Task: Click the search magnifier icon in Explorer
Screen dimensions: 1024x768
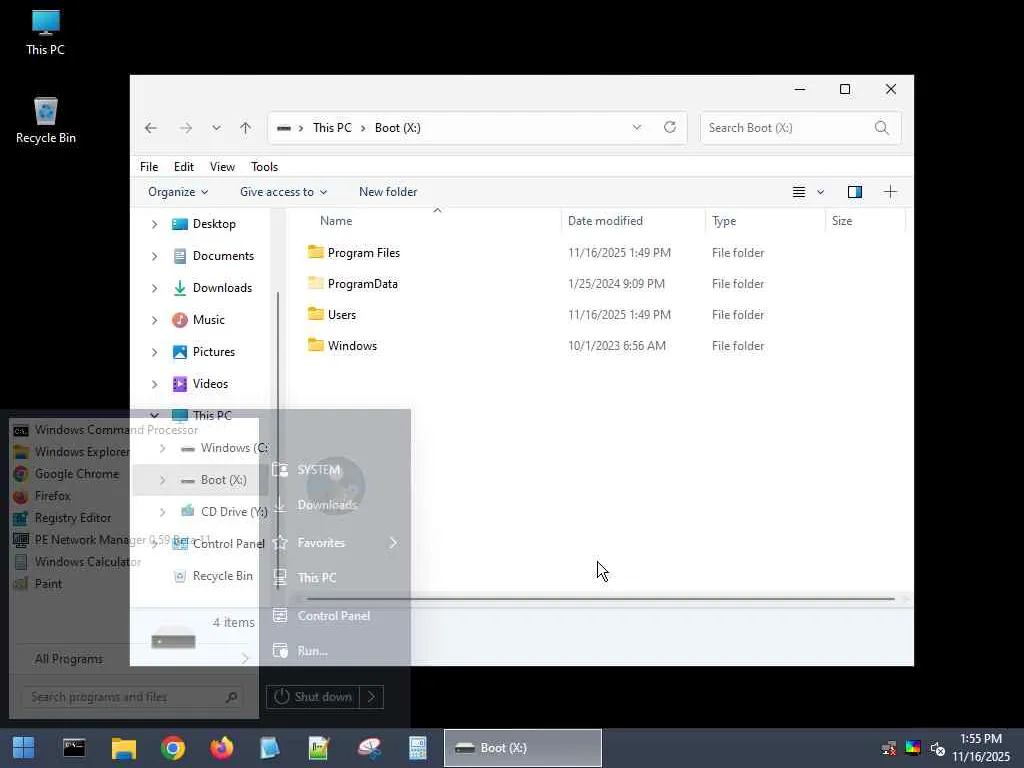Action: 882,128
